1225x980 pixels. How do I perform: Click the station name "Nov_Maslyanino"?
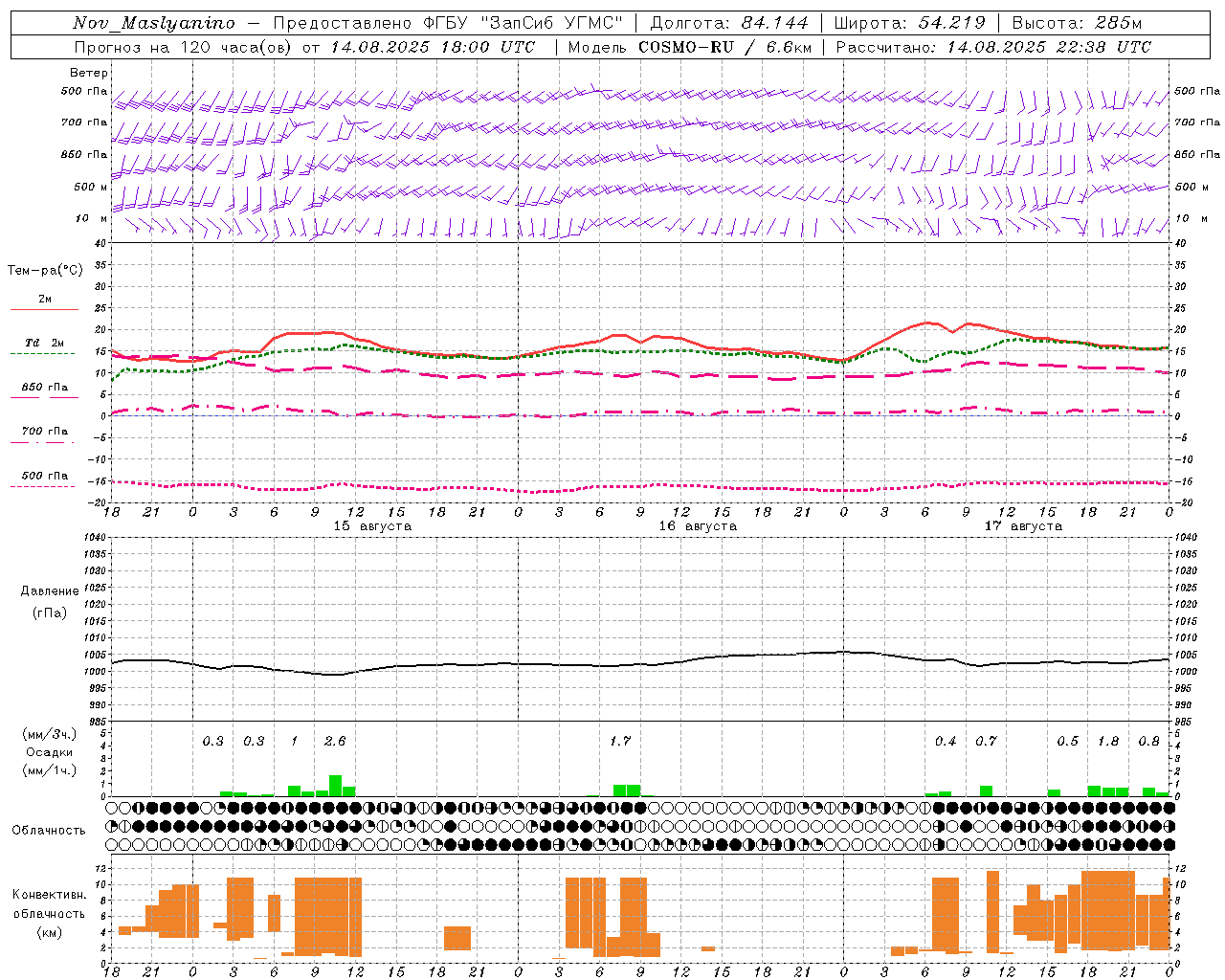(x=153, y=23)
